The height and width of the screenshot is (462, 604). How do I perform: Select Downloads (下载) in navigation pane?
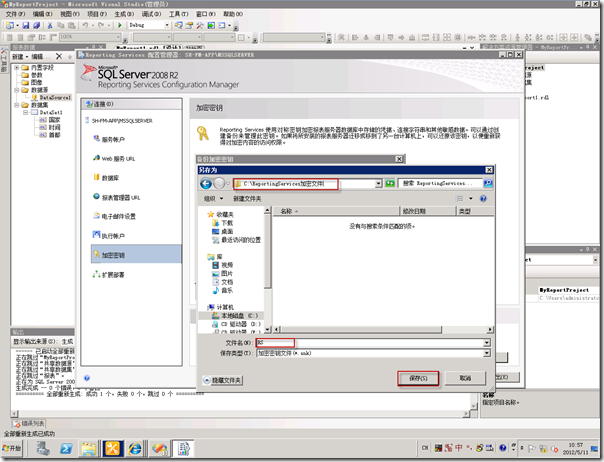223,223
